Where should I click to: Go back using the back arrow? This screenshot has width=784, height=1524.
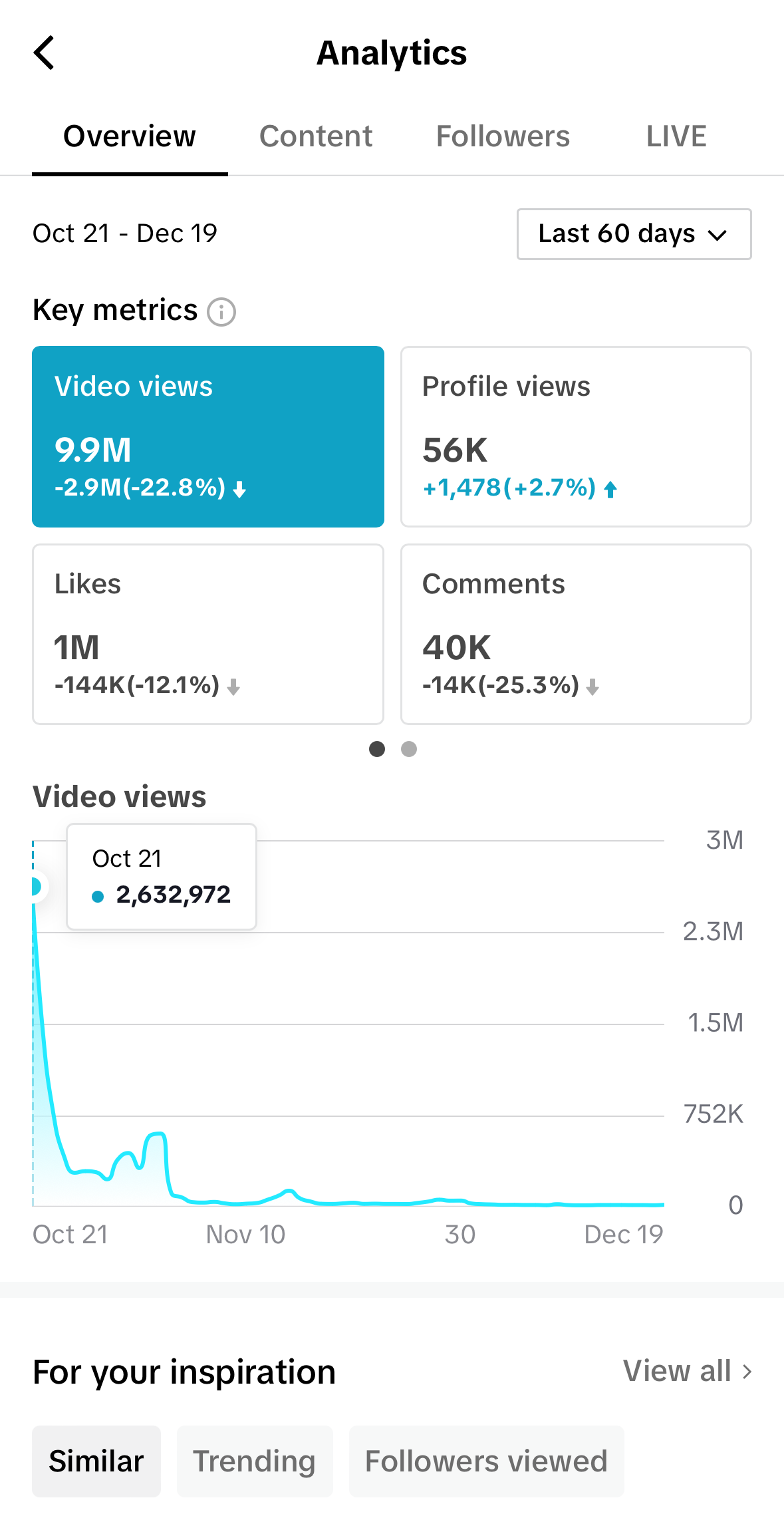(x=44, y=53)
